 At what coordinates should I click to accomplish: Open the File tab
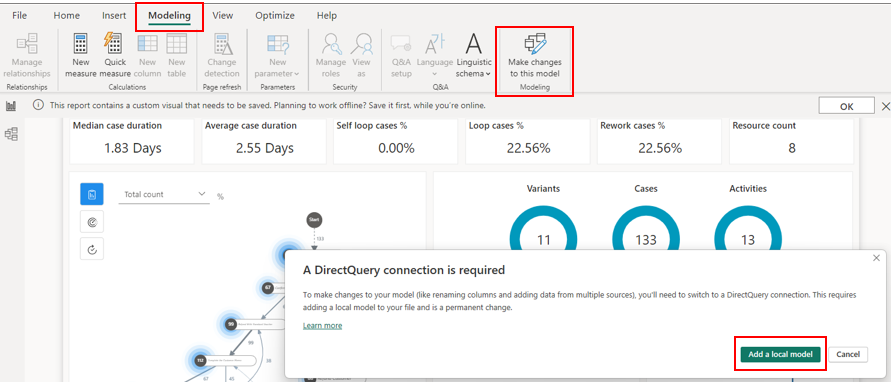coord(19,15)
